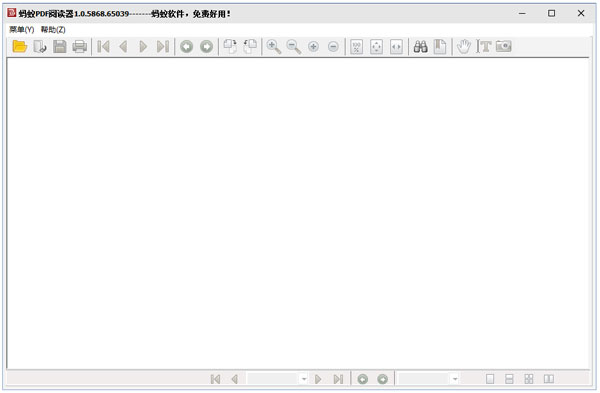Switch to single page layout
Image resolution: width=600 pixels, height=393 pixels.
[x=490, y=379]
